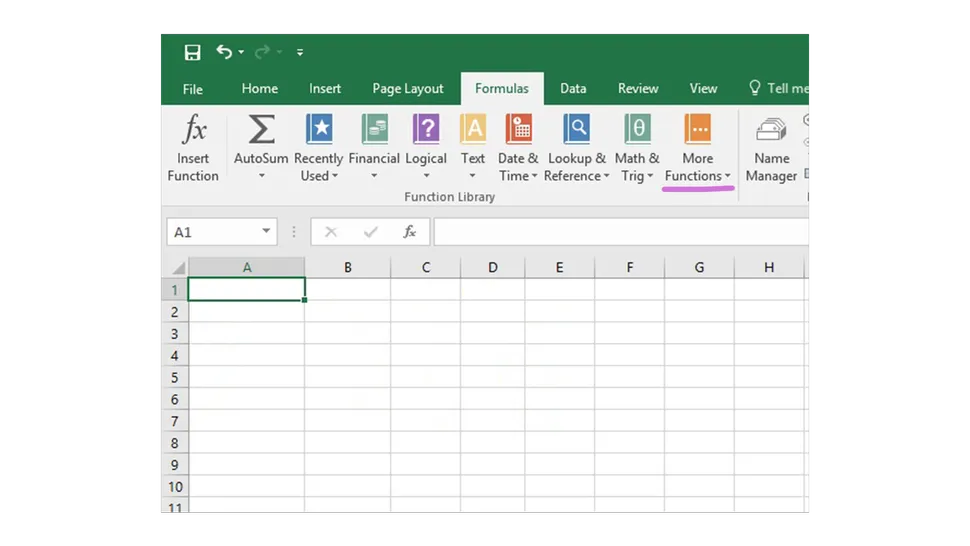The width and height of the screenshot is (970, 546).
Task: Open the Customize Quick Access Toolbar menu
Action: [300, 53]
